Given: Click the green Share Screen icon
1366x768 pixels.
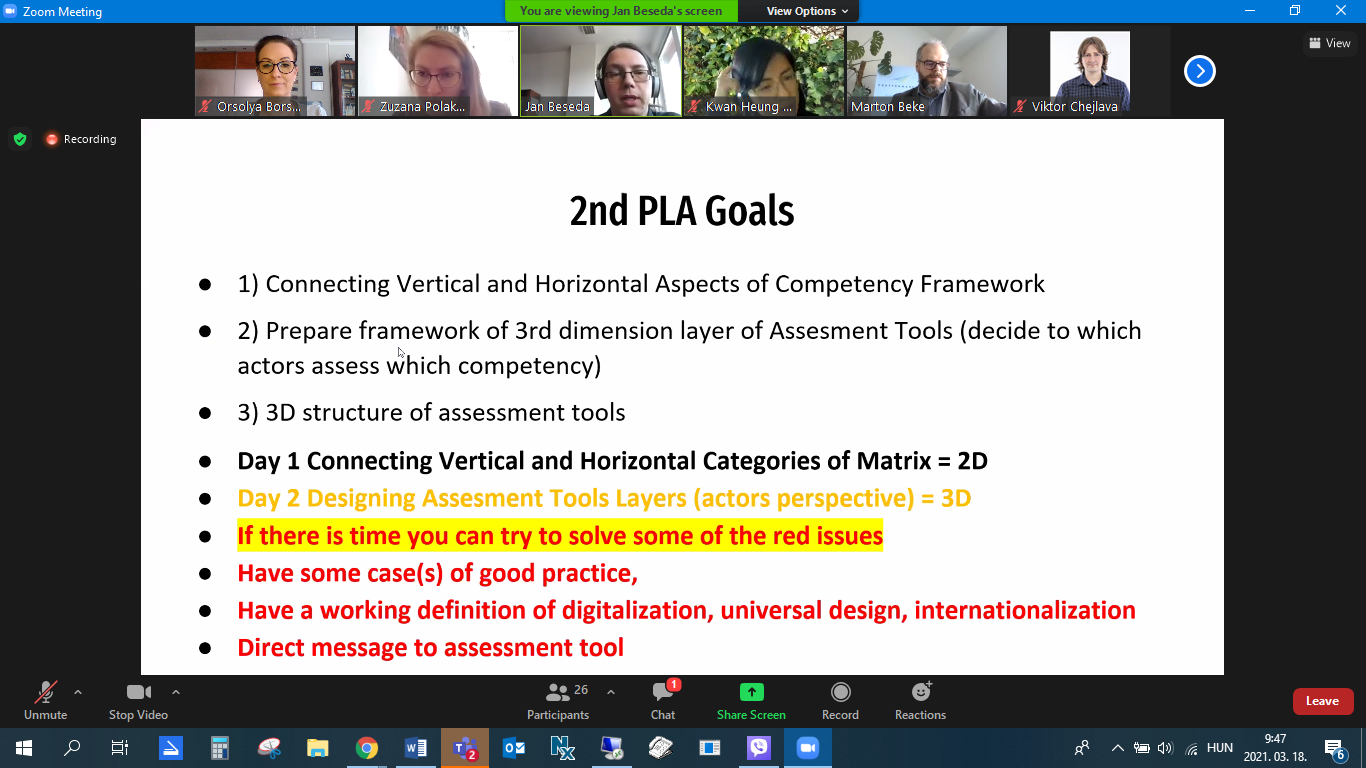Looking at the screenshot, I should (x=751, y=692).
